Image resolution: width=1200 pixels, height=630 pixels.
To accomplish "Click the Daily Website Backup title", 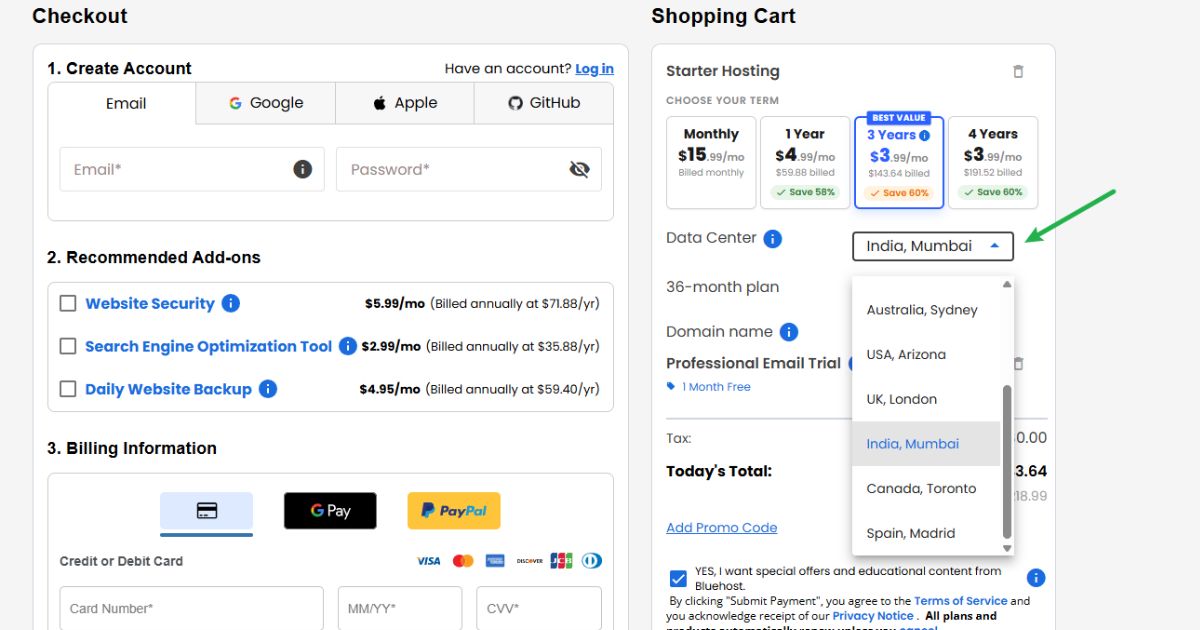I will click(x=168, y=389).
